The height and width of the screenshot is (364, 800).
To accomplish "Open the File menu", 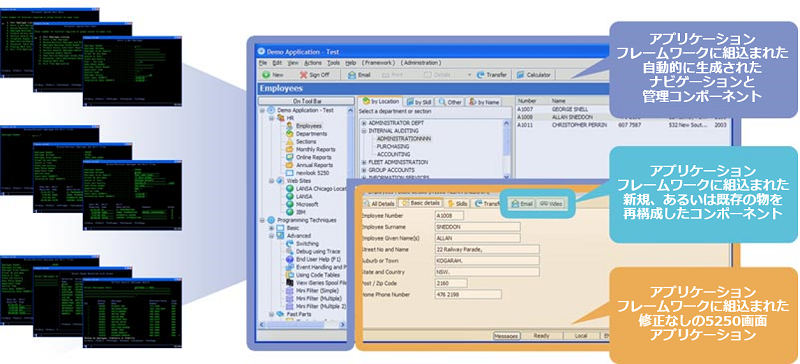I will click(x=263, y=62).
